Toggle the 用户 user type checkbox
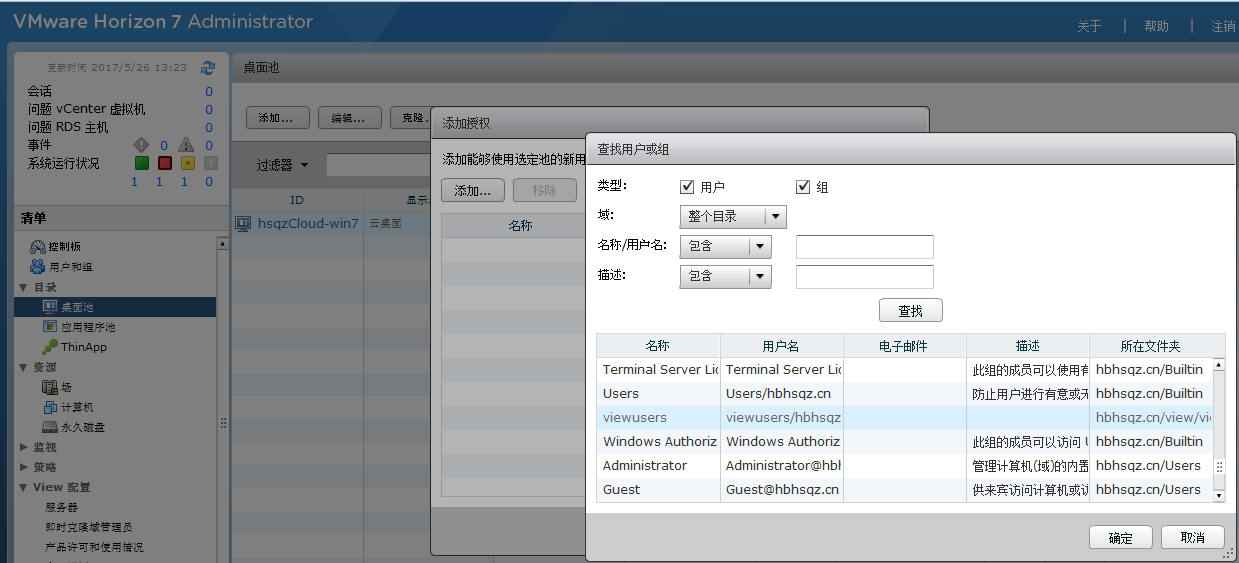The image size is (1239, 563). click(x=687, y=187)
